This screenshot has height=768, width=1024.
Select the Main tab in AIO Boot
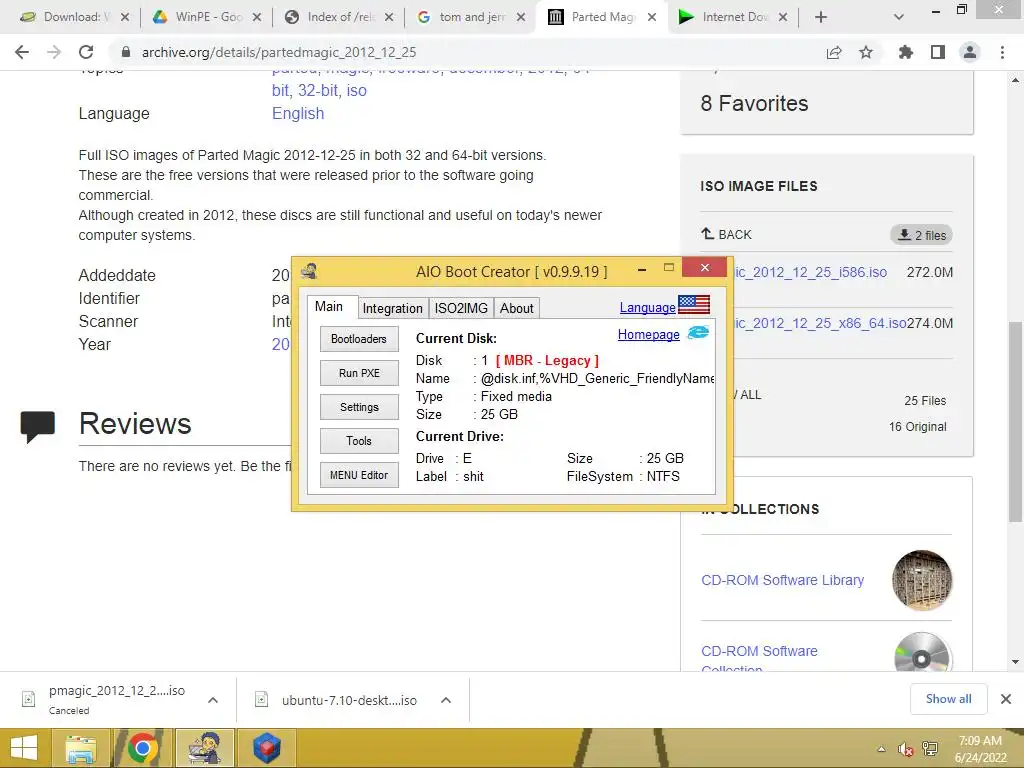point(329,306)
